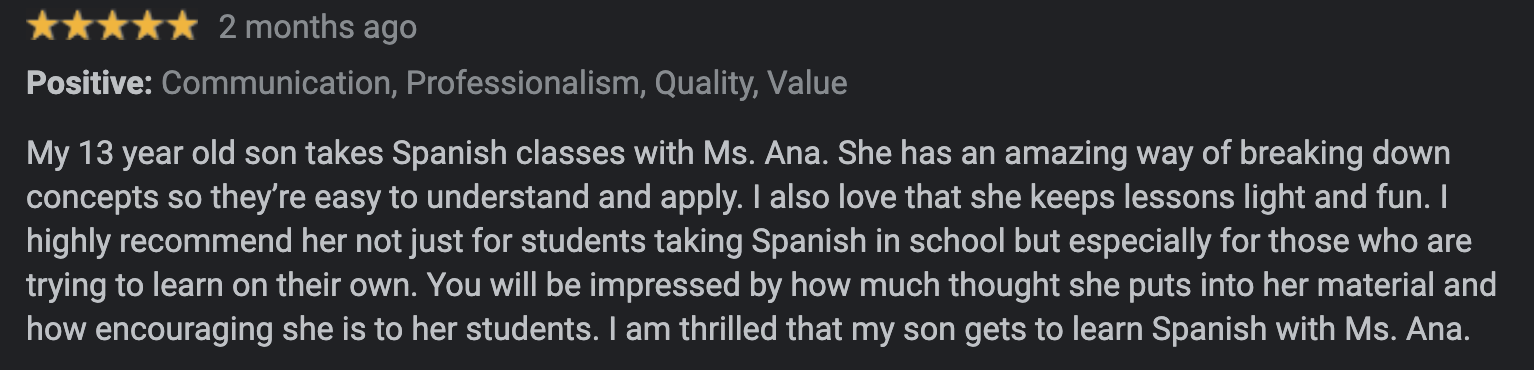1534x370 pixels.
Task: Click the "2 months ago" timestamp
Action: (318, 28)
